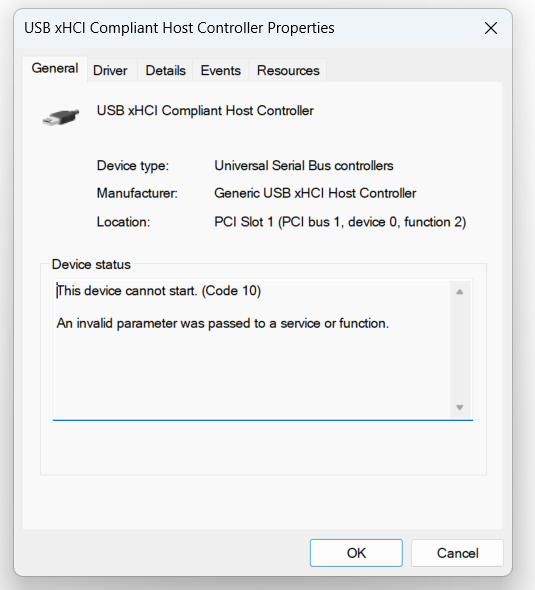The width and height of the screenshot is (535, 590).
Task: Click the device status scroll down arrow
Action: tap(460, 407)
